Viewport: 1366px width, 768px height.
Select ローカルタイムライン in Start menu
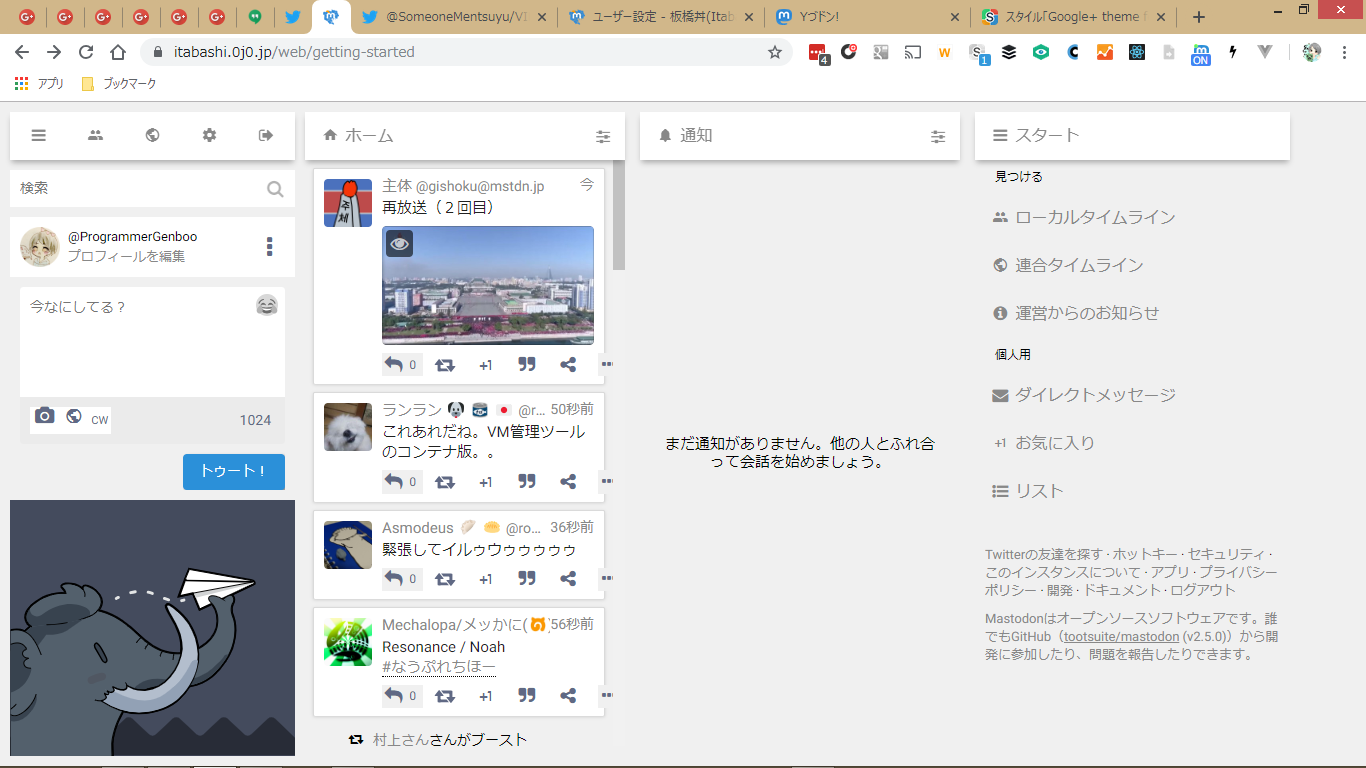(1094, 217)
